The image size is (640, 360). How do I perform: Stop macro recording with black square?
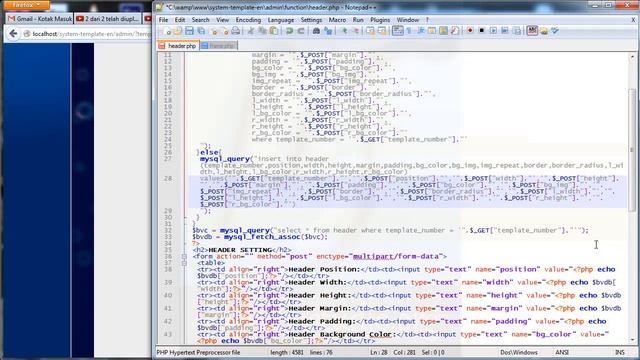[482, 31]
